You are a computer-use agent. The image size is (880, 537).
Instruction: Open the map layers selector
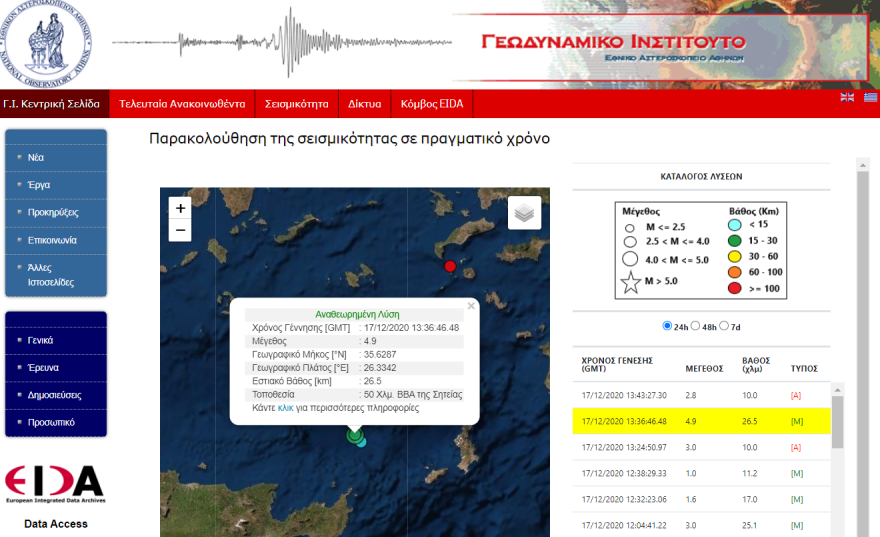524,213
